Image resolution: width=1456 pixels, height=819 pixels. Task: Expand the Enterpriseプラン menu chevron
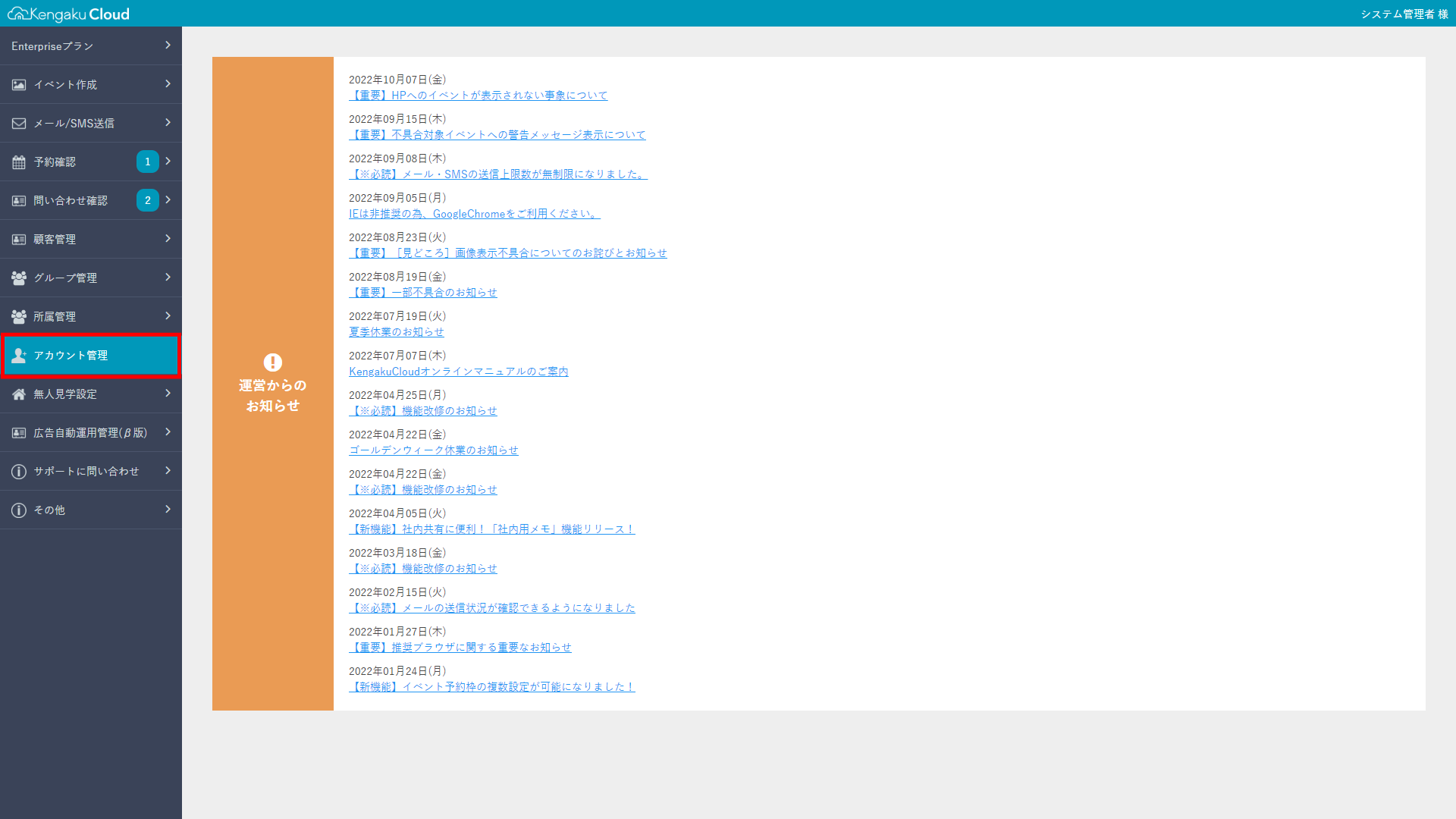[168, 45]
